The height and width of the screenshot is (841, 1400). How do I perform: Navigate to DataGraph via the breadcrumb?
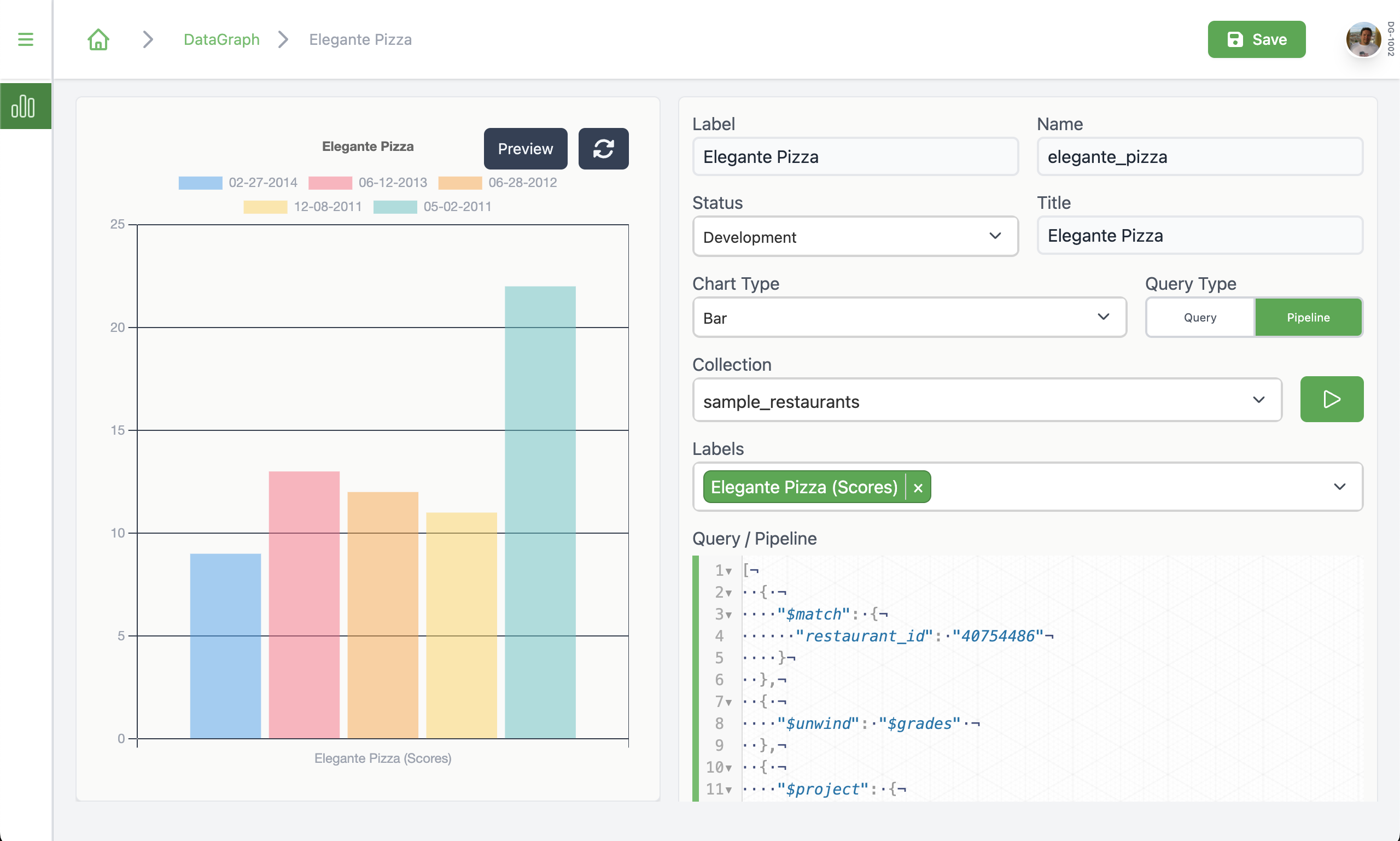click(x=221, y=39)
